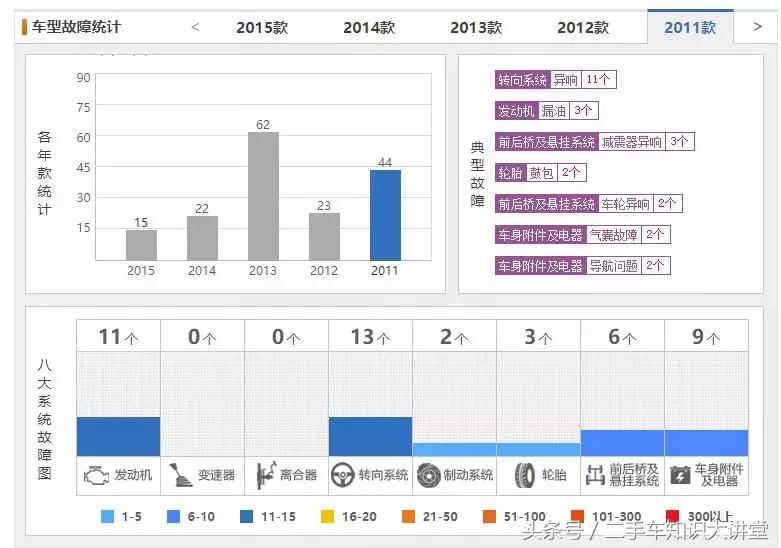Click the 2个 count above 制动系统

454,337
